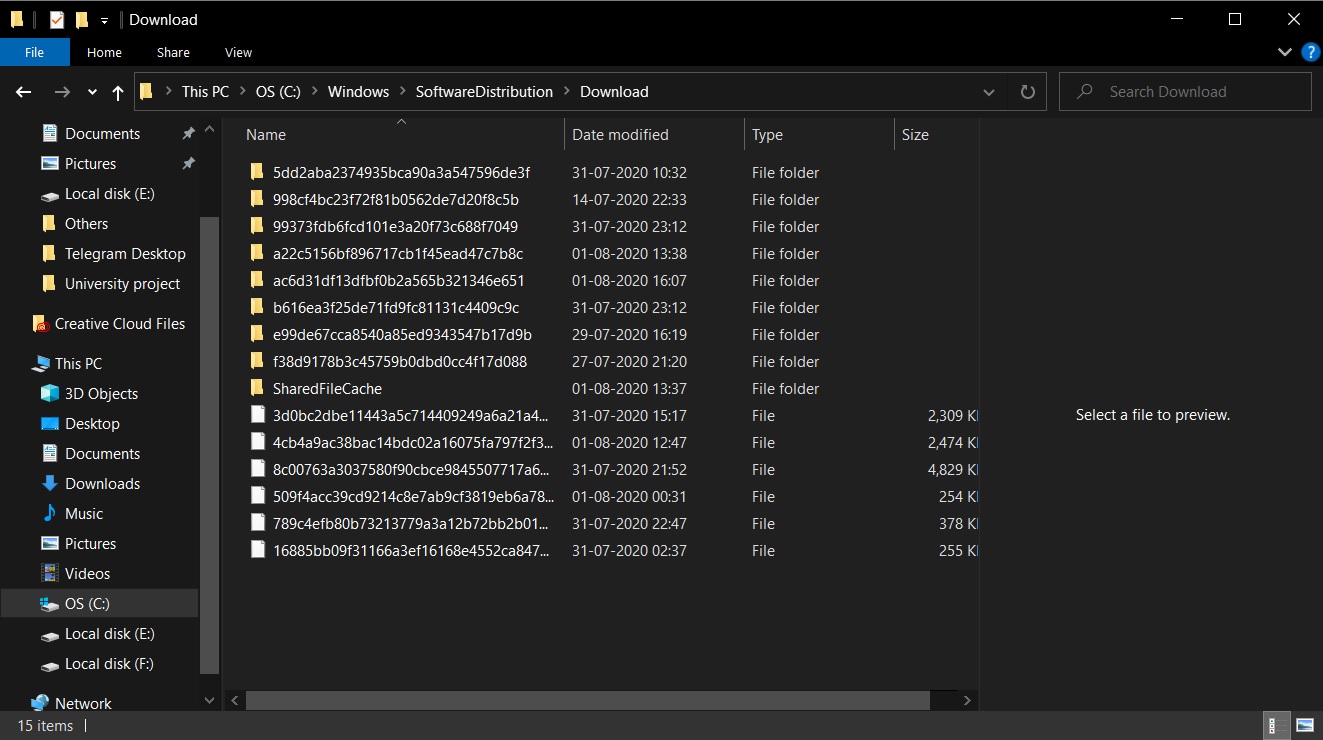The height and width of the screenshot is (740, 1323).
Task: Go up one folder level with Up arrow
Action: pyautogui.click(x=118, y=92)
